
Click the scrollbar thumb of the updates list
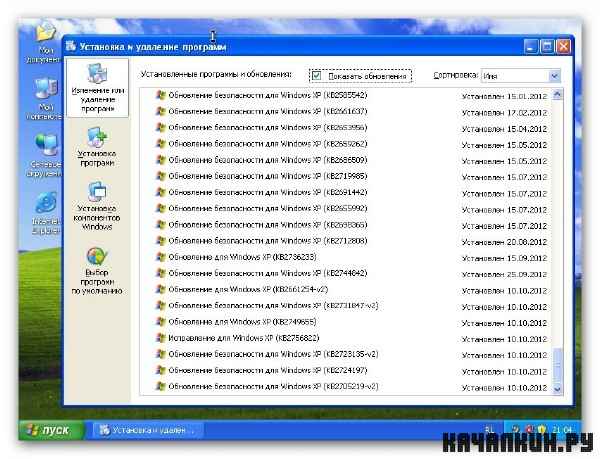557,365
